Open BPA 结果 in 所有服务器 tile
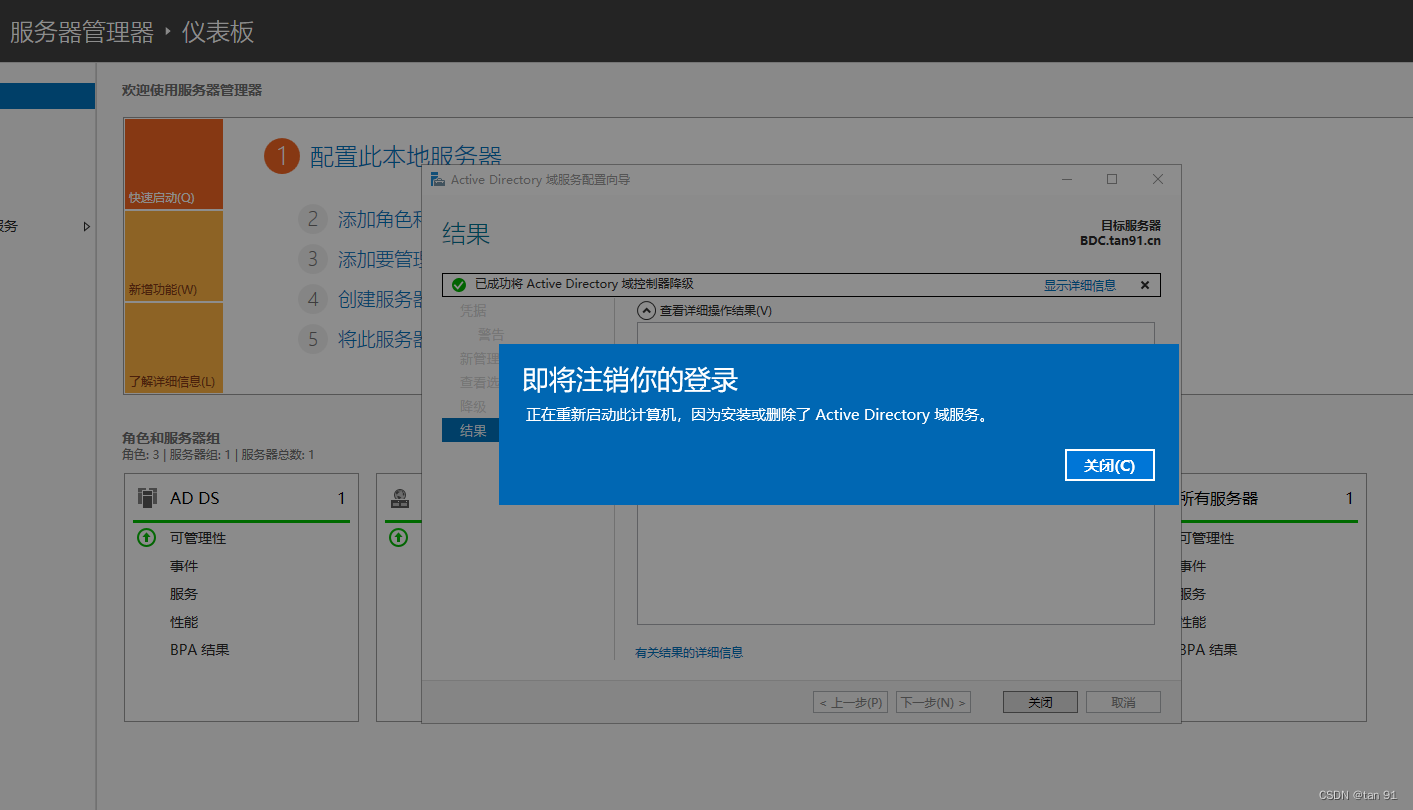The image size is (1413, 810). coord(1209,650)
